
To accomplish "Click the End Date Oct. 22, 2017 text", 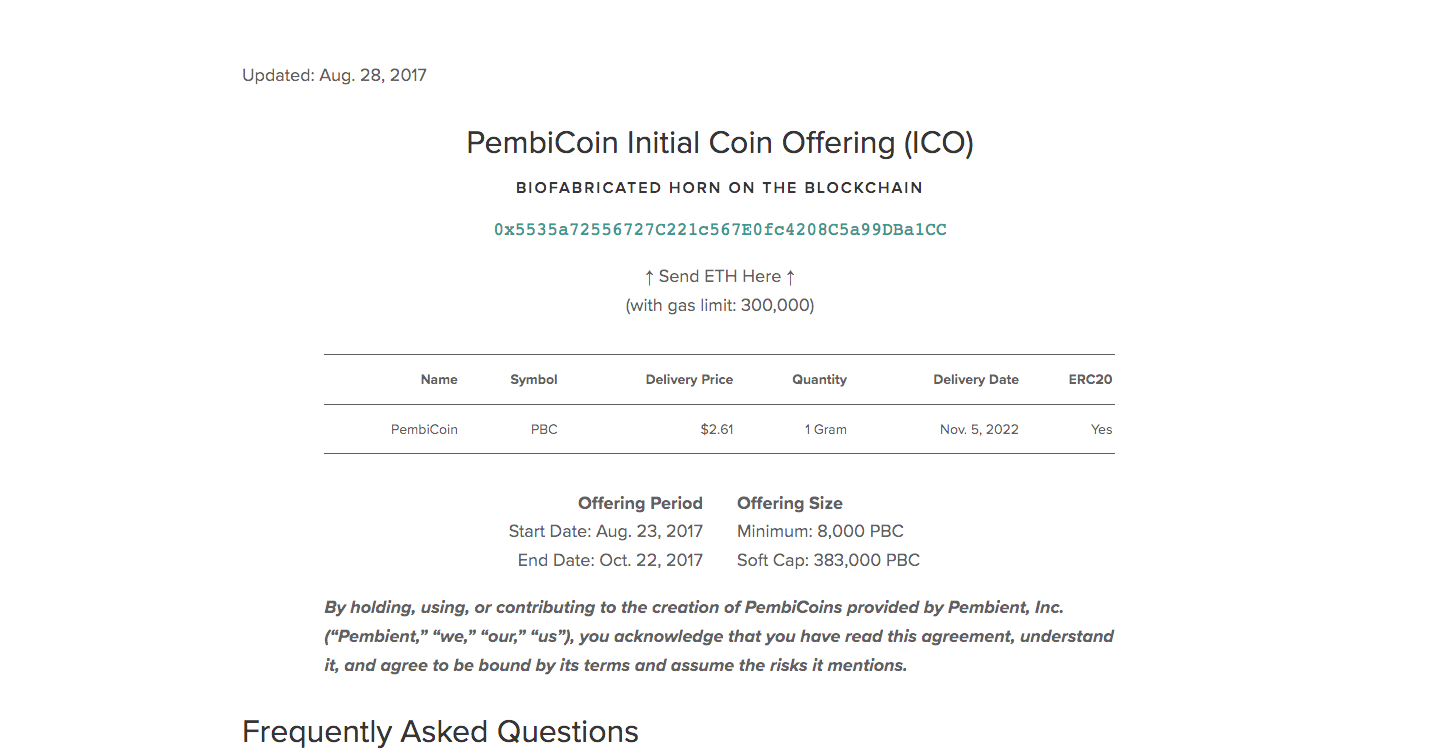I will (x=610, y=560).
